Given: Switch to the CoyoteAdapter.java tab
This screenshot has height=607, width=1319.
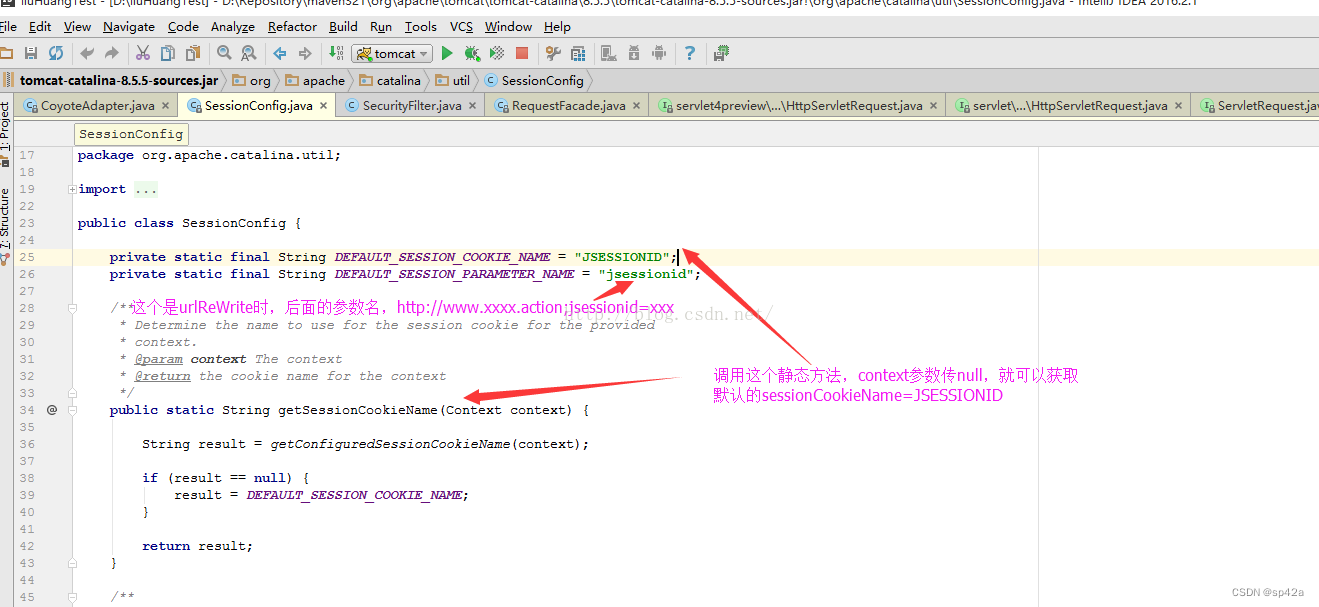Looking at the screenshot, I should [97, 105].
